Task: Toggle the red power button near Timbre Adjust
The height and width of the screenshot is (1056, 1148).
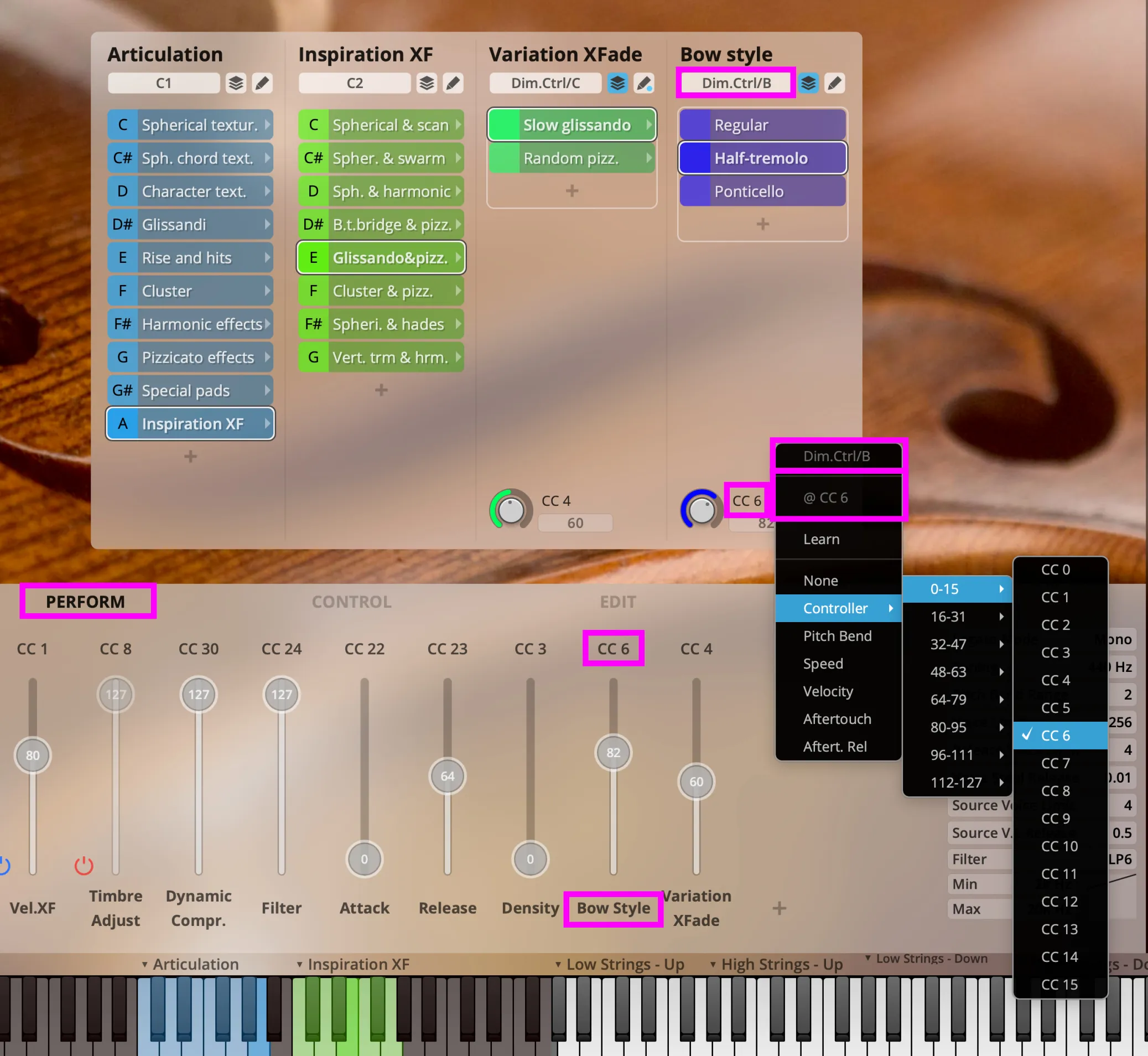Action: pyautogui.click(x=84, y=865)
